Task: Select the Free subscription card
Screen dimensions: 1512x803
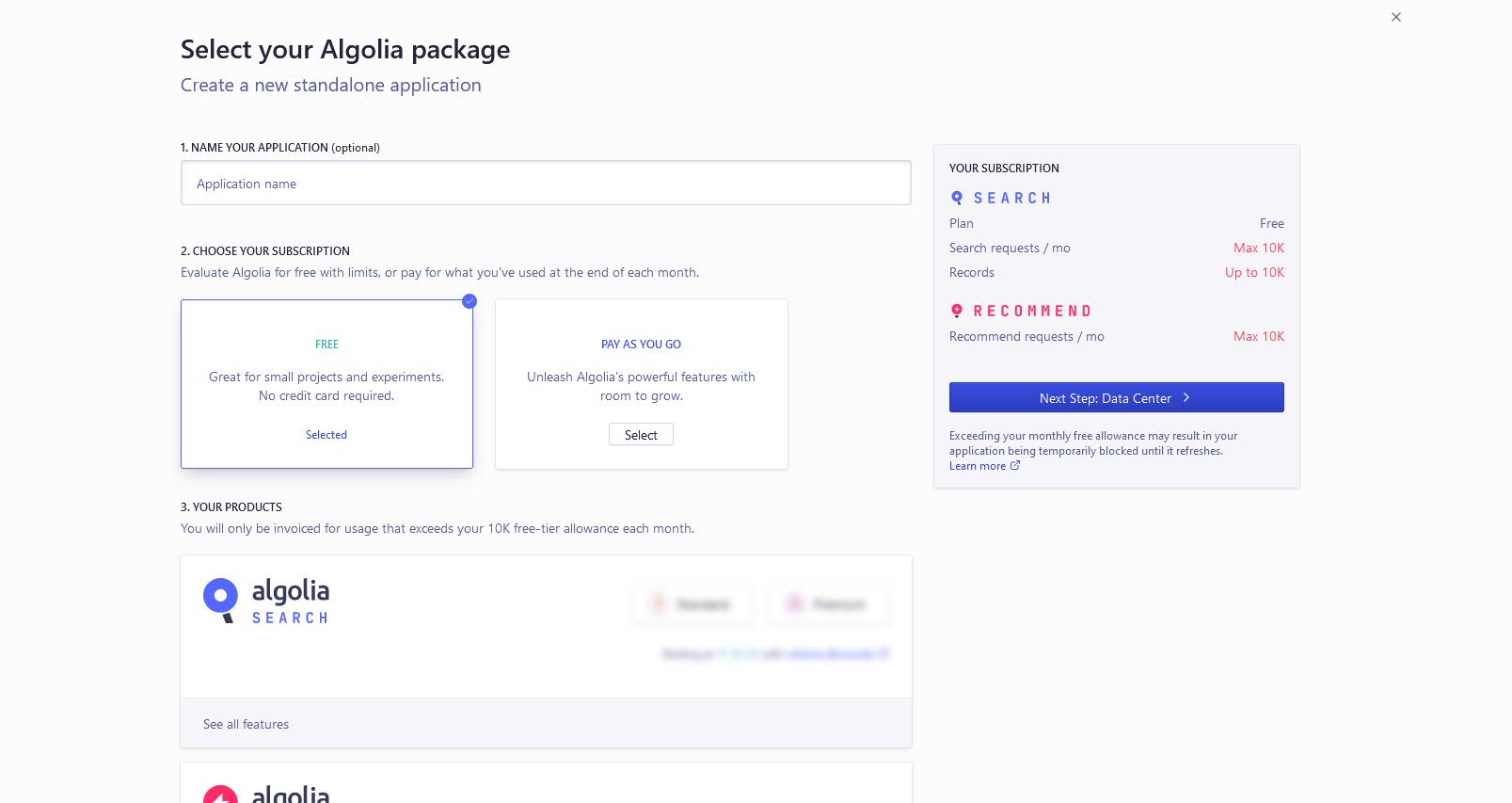Action: [x=326, y=384]
